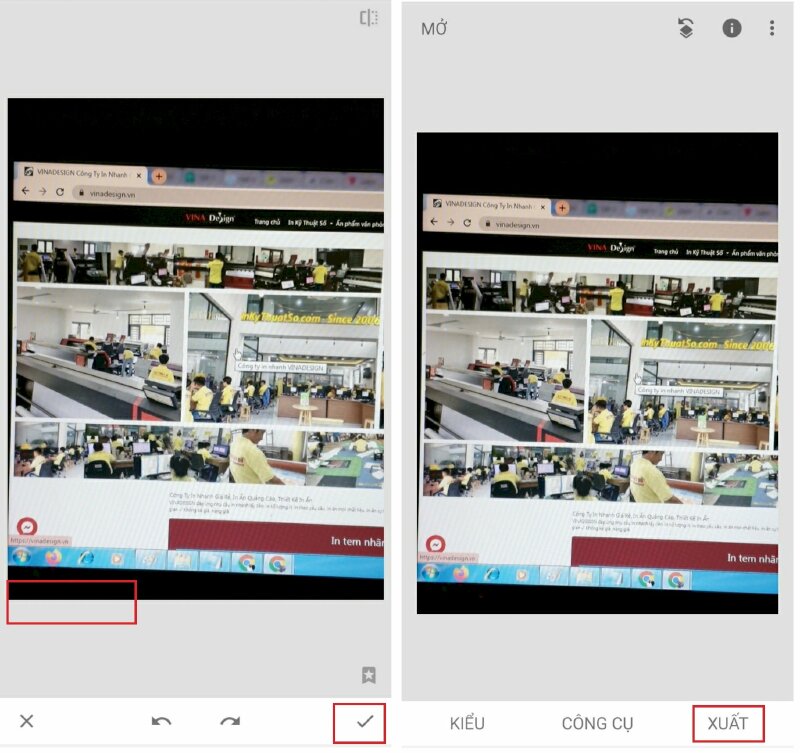Undo the last adjustment
Image resolution: width=800 pixels, height=753 pixels.
point(161,721)
